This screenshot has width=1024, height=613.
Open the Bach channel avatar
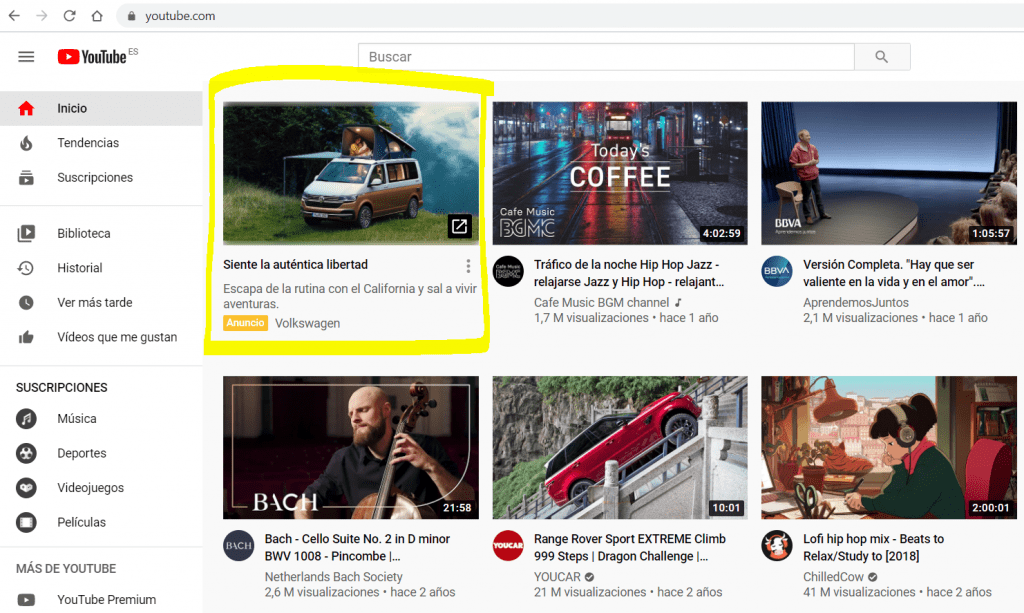(x=238, y=546)
